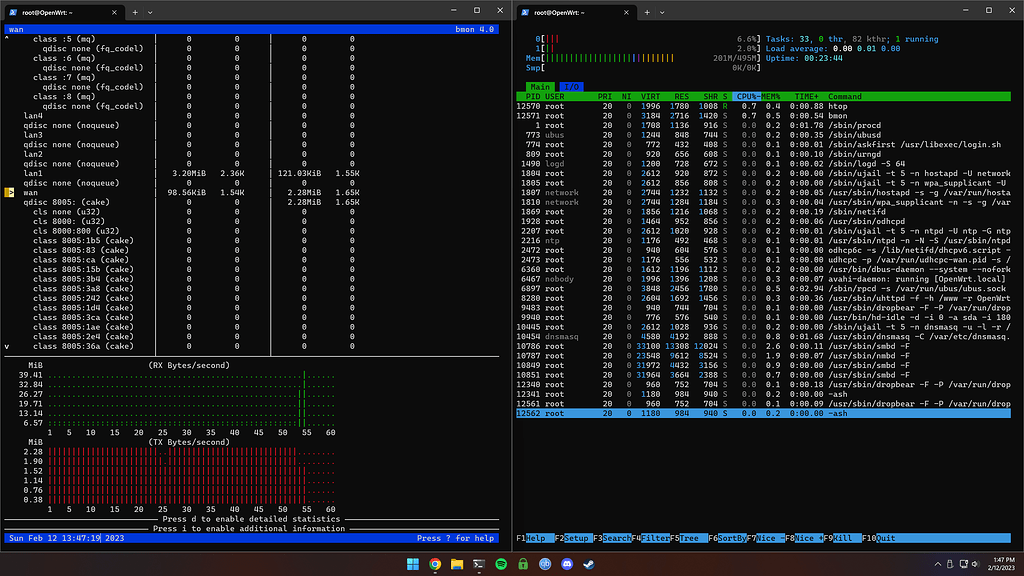Open a new tab in the bmon terminal window

pyautogui.click(x=136, y=12)
